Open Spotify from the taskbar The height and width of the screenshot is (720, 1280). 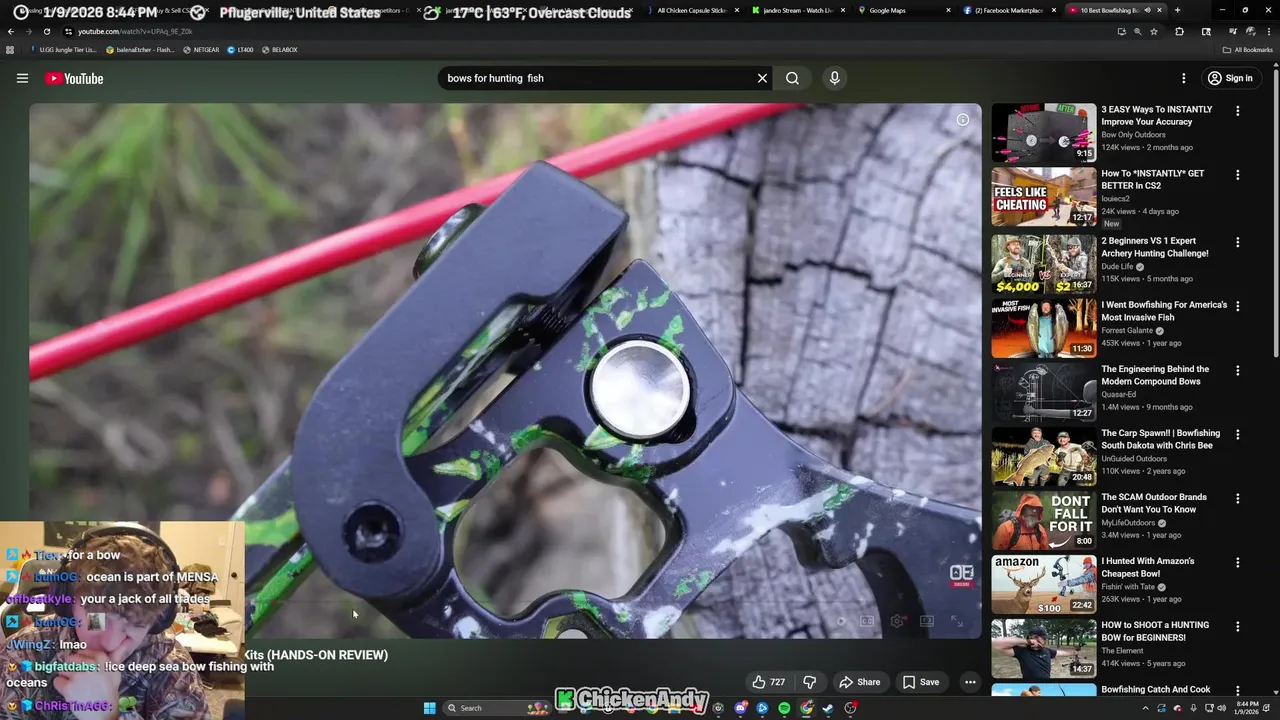pyautogui.click(x=784, y=708)
